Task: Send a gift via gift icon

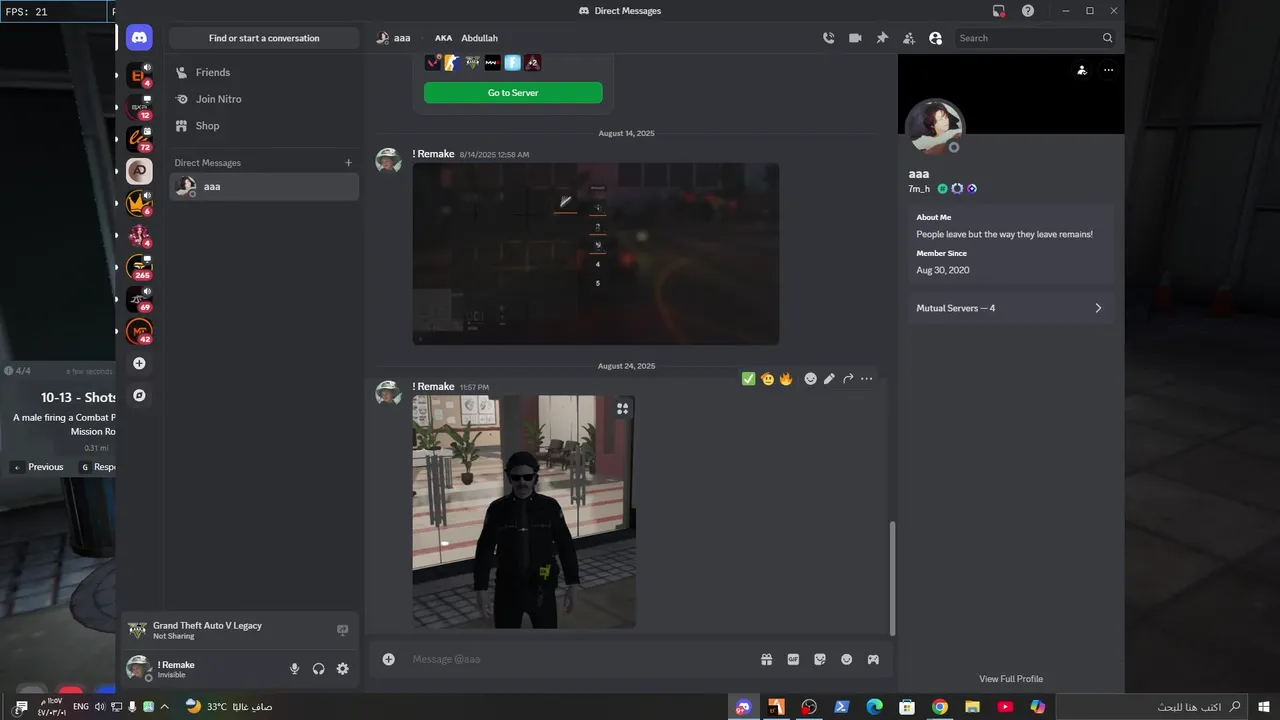Action: 766,659
